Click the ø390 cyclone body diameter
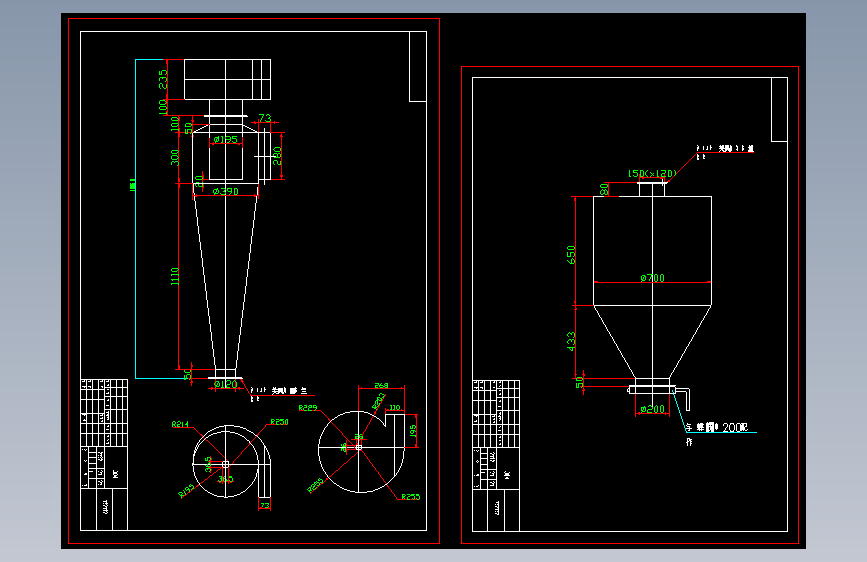 226,191
